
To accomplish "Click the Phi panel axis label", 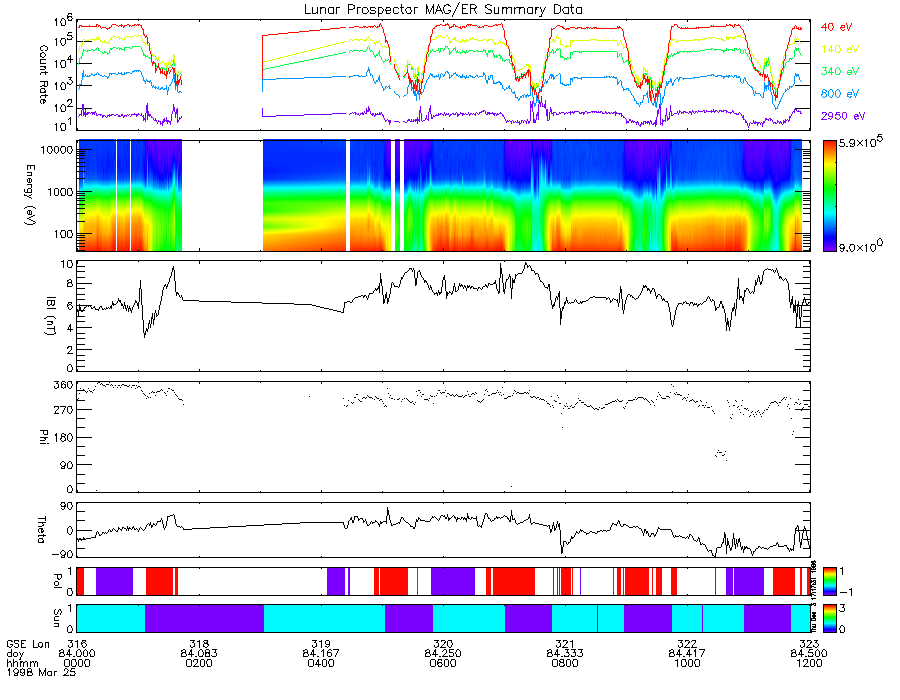I will pos(43,435).
